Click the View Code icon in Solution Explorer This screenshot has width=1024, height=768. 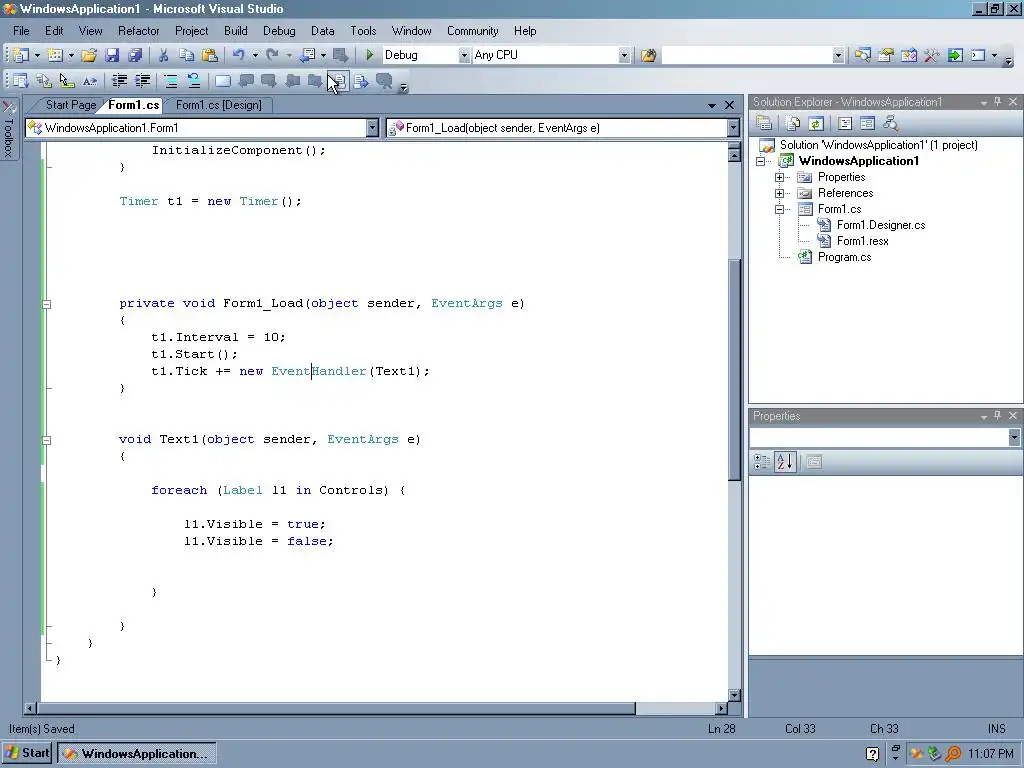pos(844,123)
